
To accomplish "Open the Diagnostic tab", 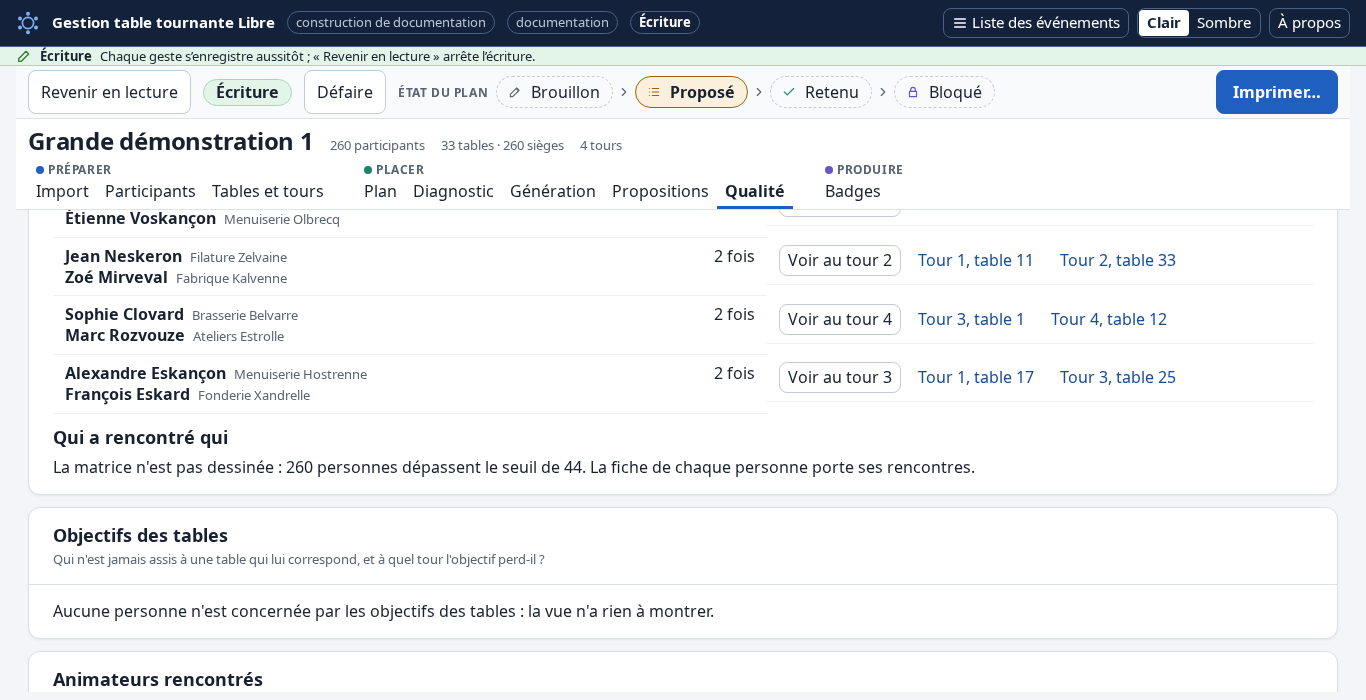I will click(x=453, y=191).
